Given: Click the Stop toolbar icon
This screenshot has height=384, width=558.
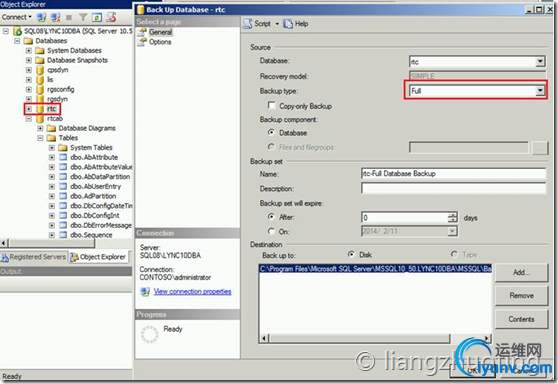Looking at the screenshot, I should point(69,17).
